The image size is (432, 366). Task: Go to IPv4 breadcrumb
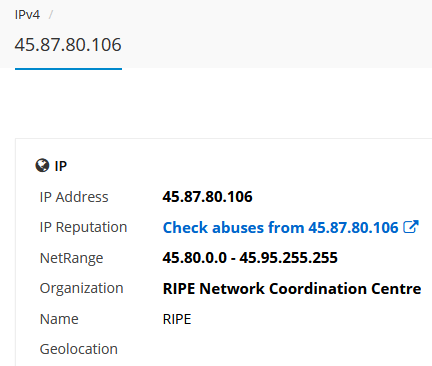(x=27, y=15)
